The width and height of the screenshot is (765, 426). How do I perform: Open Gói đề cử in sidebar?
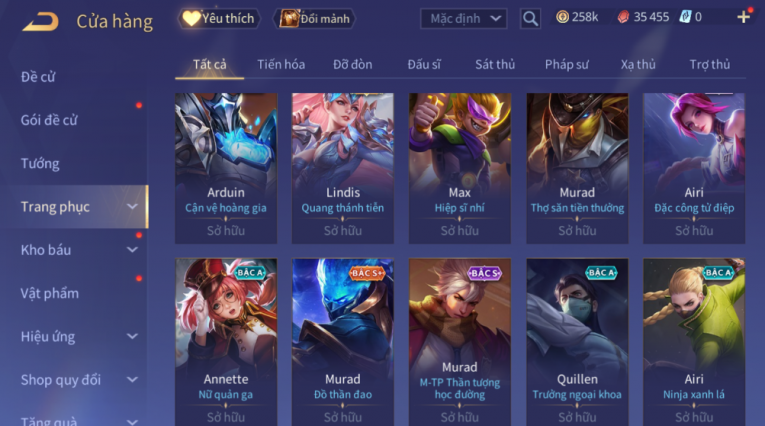[x=49, y=120]
